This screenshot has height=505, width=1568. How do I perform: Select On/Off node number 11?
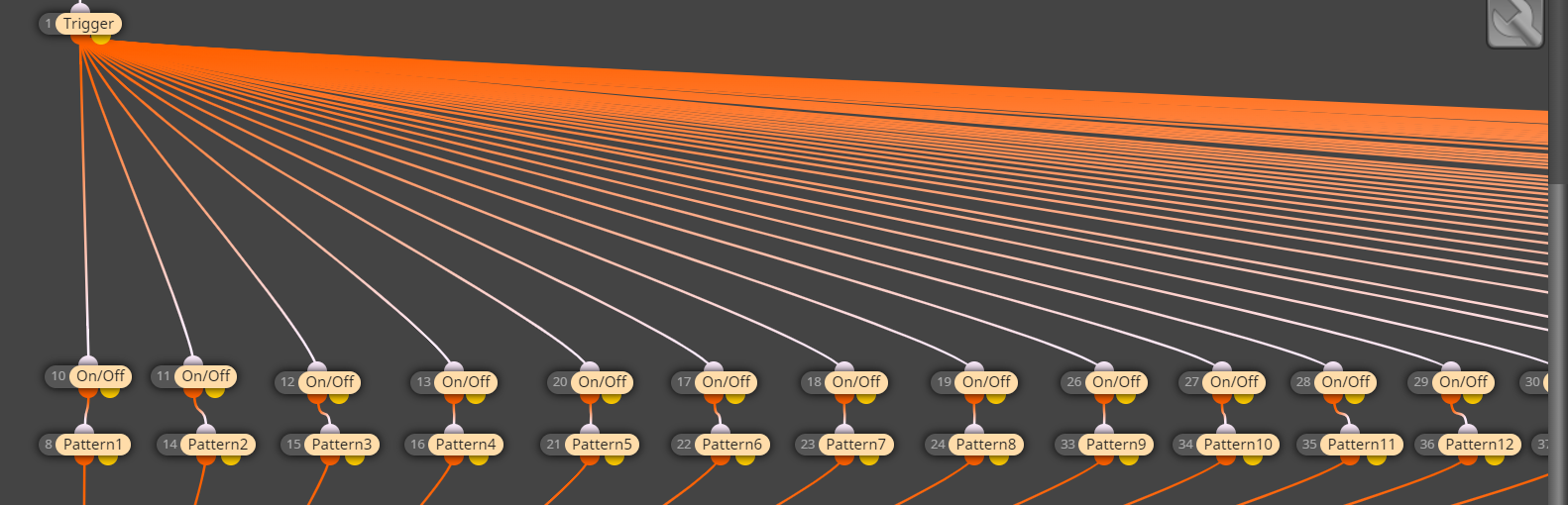click(205, 376)
